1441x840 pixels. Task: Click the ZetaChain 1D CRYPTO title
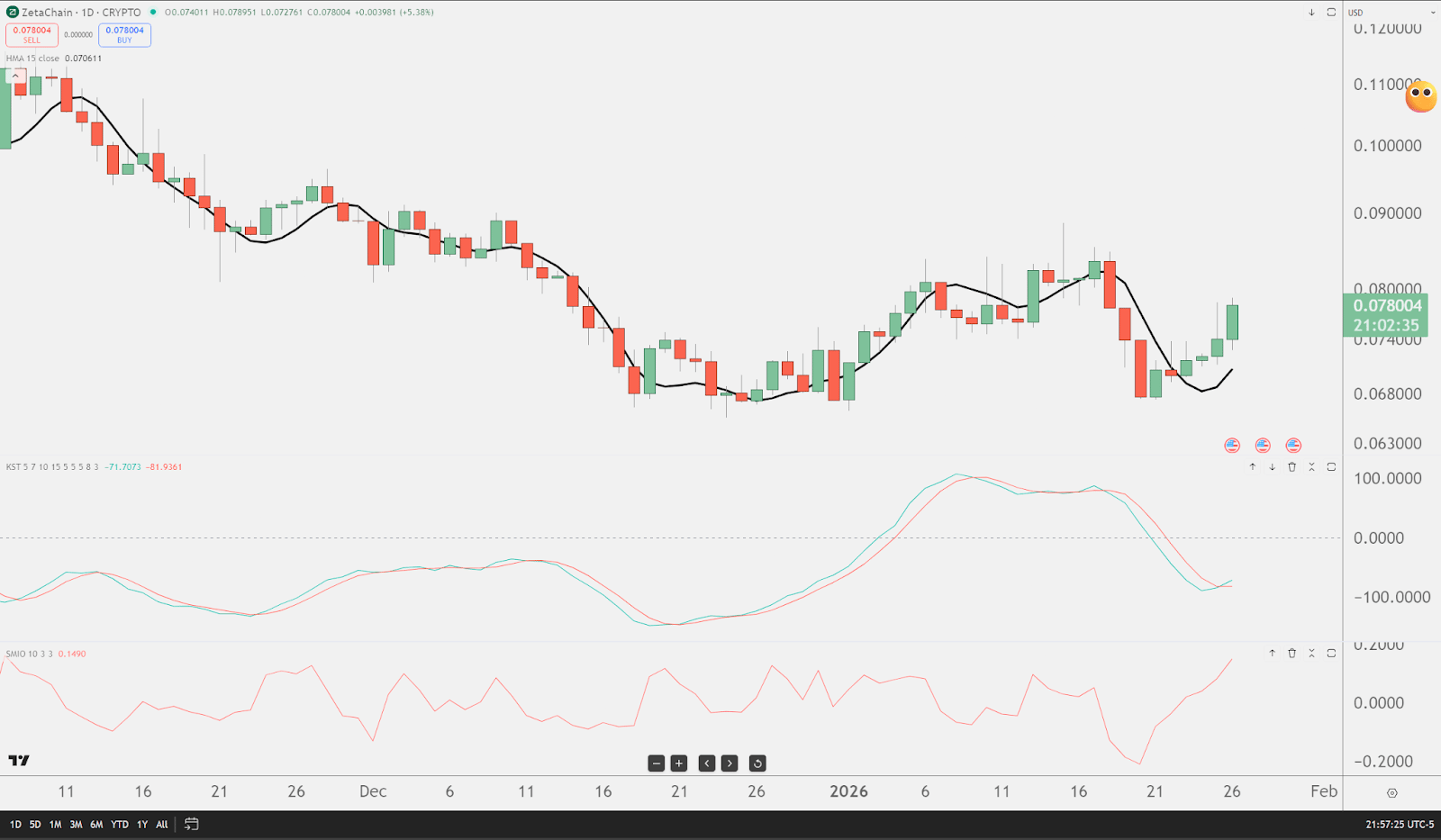coord(81,13)
